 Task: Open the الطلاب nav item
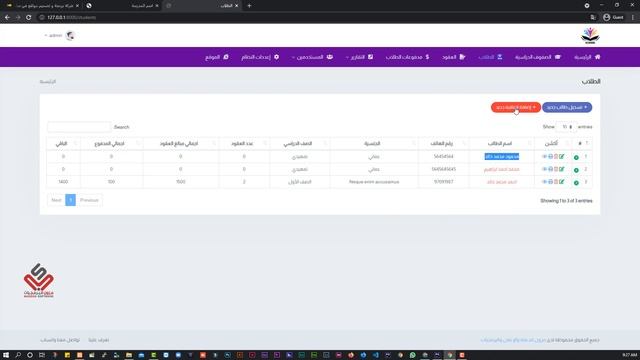(x=490, y=57)
